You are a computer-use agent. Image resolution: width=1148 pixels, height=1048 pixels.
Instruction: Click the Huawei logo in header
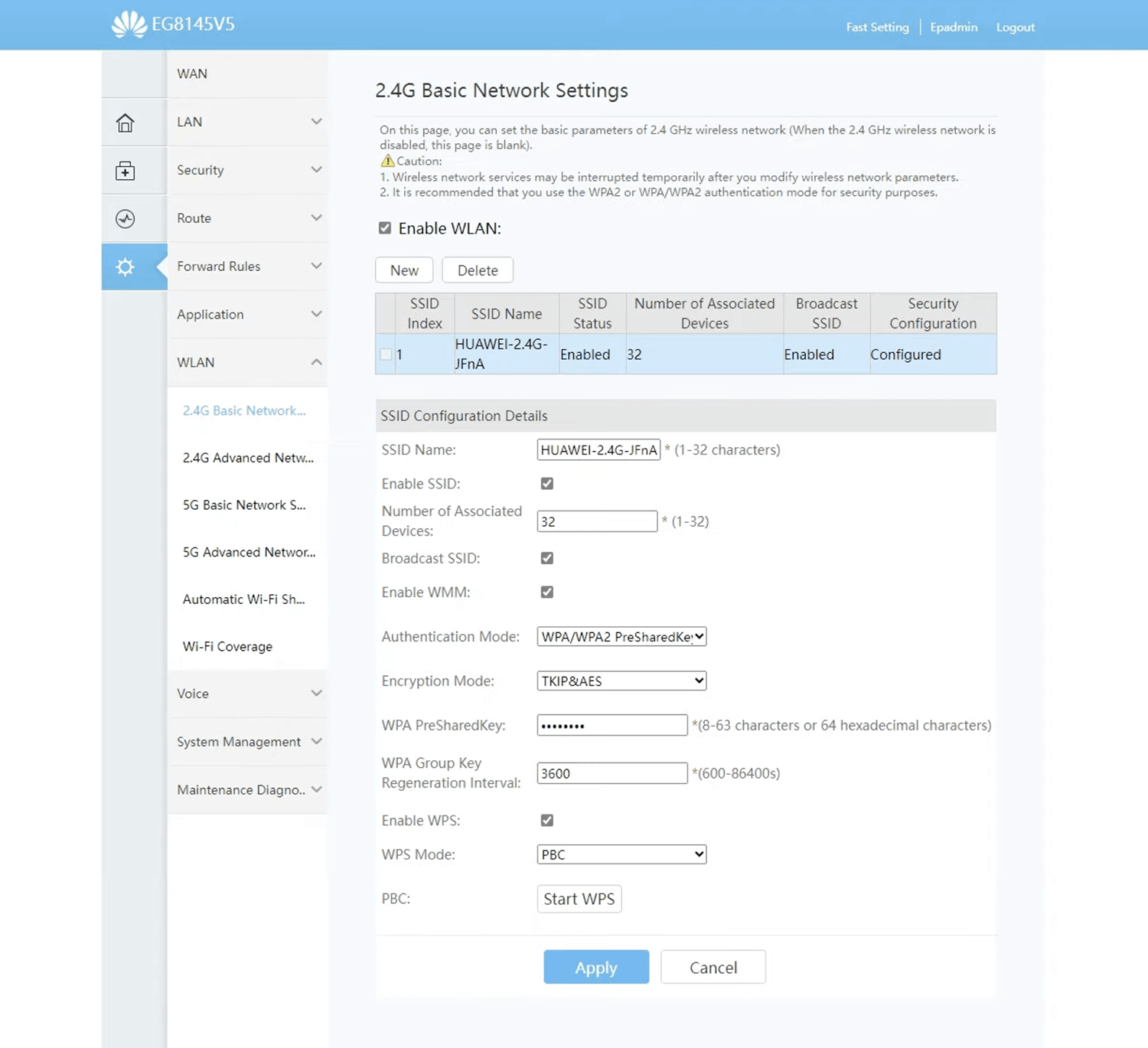coord(129,24)
